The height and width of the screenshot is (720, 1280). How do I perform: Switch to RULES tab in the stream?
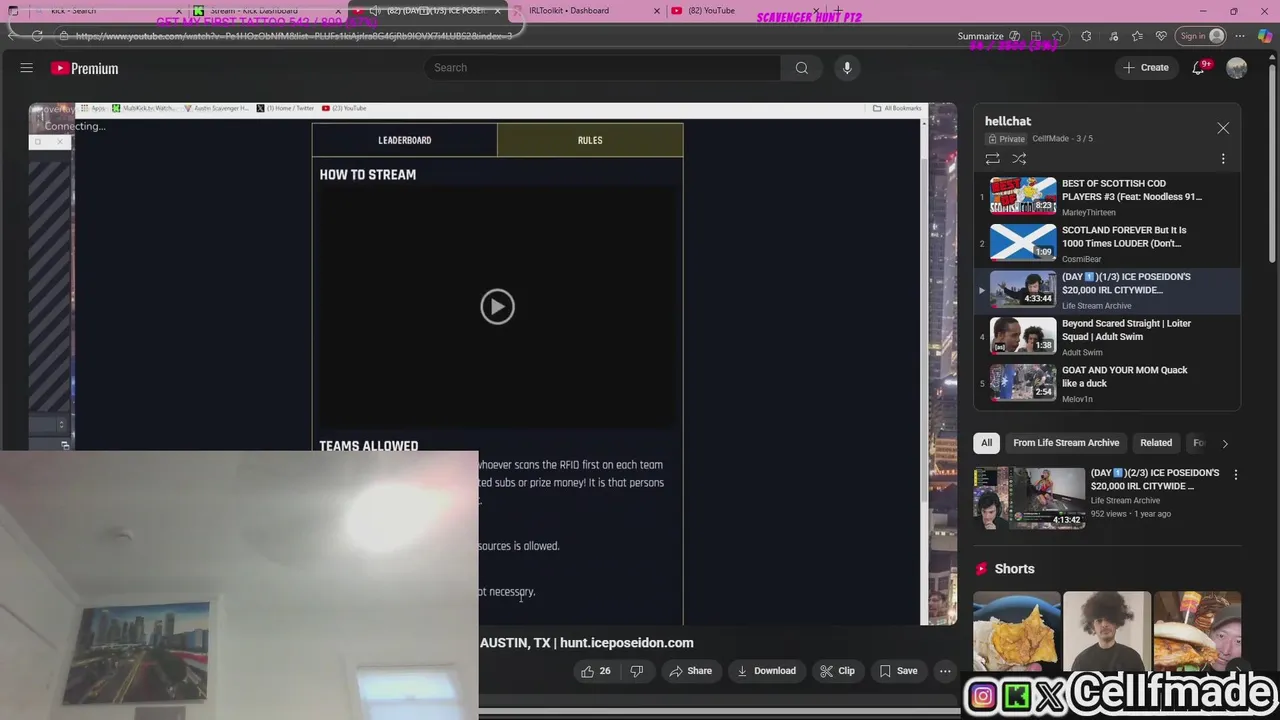(590, 140)
